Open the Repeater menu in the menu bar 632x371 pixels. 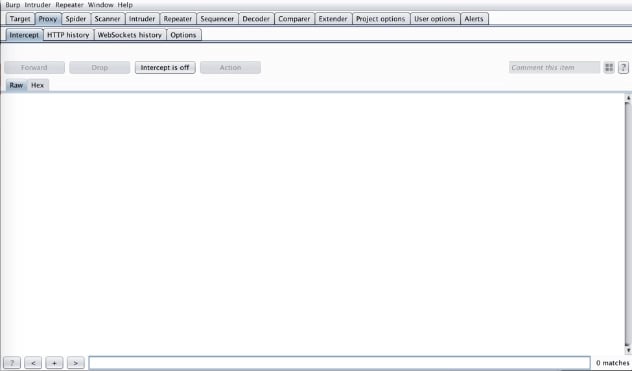(x=69, y=5)
